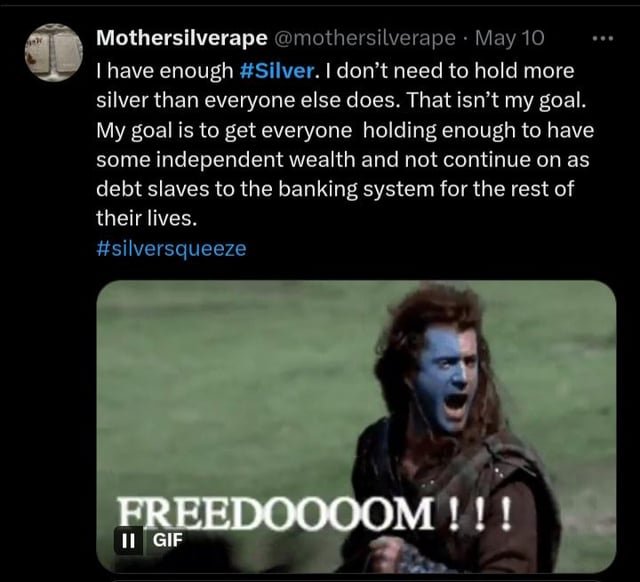Follow the #silversqueeze hashtag
The height and width of the screenshot is (582, 640).
[x=171, y=249]
